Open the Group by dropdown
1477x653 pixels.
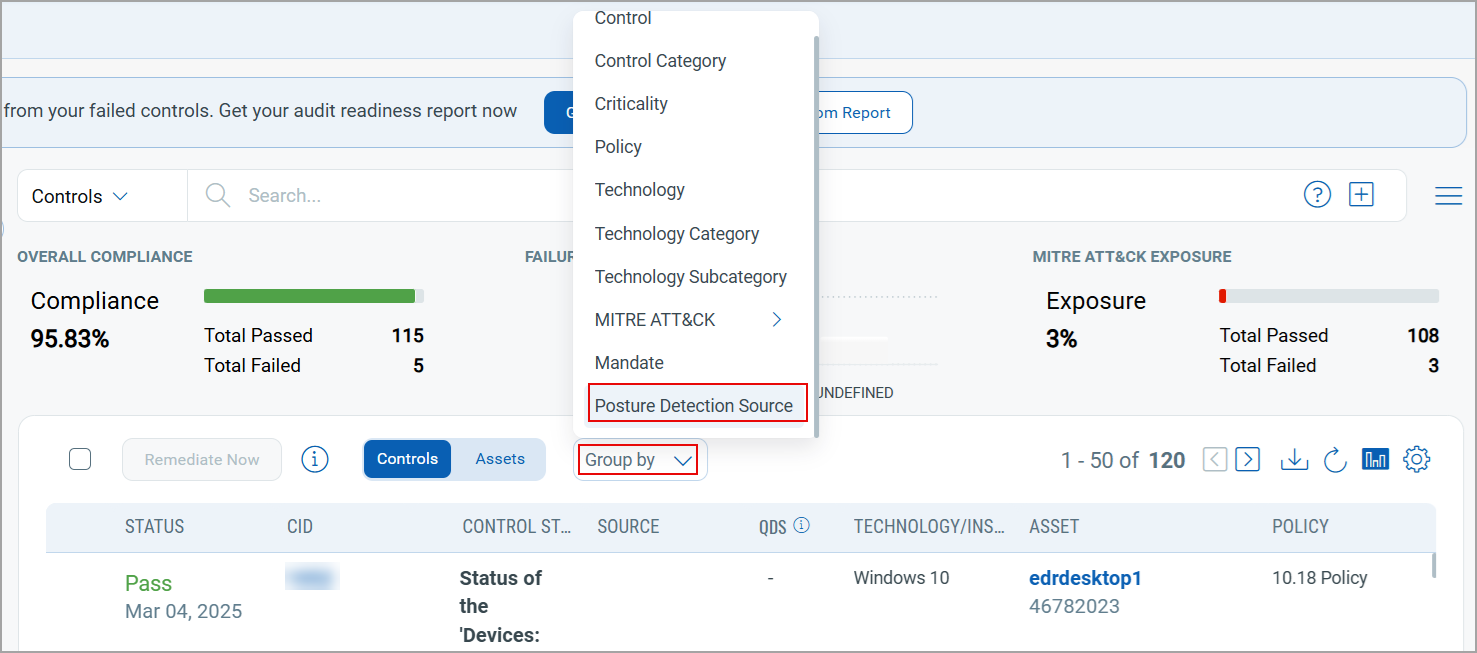[639, 460]
